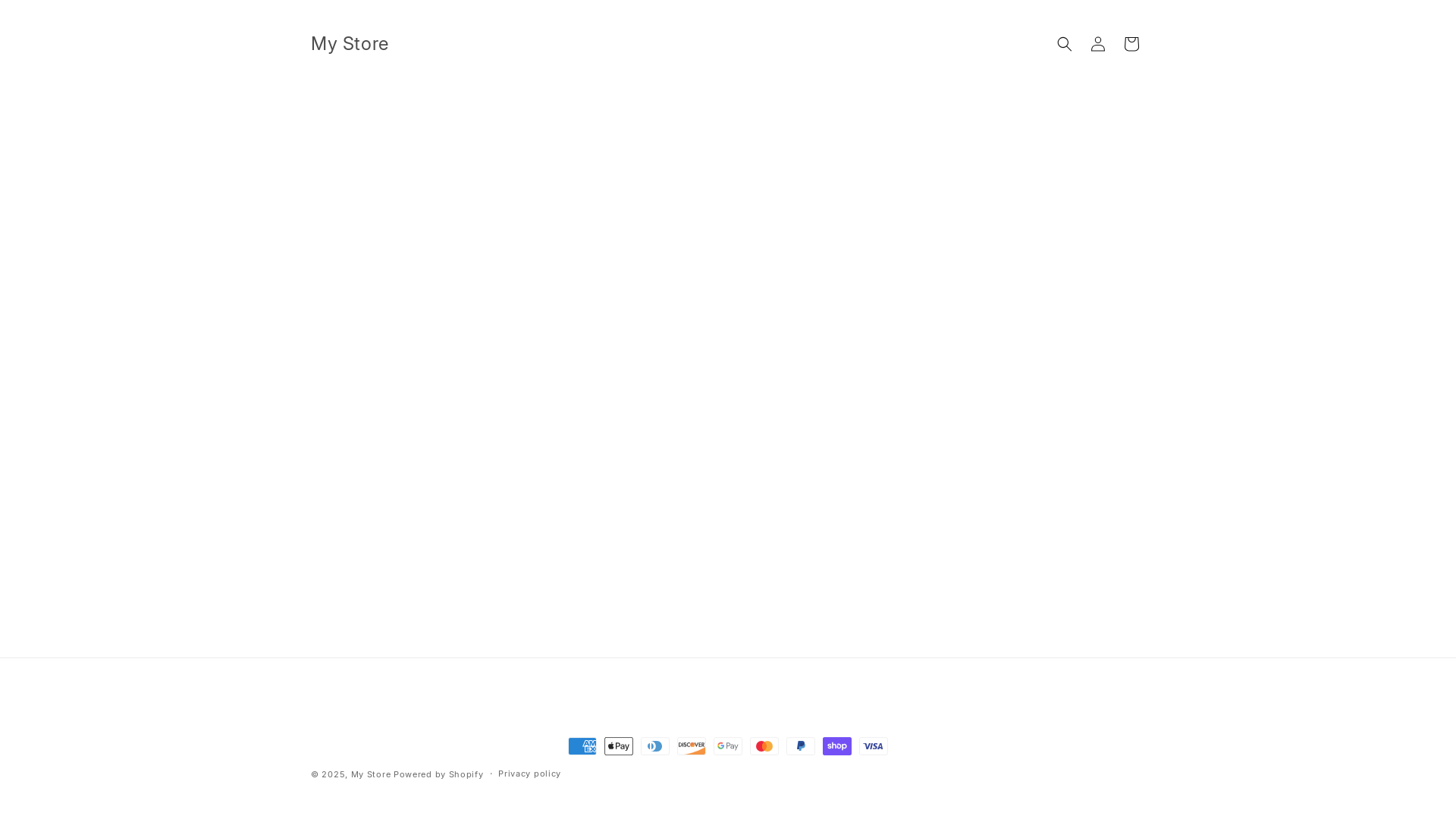1456x819 pixels.
Task: Click the account log in icon
Action: [x=1098, y=44]
